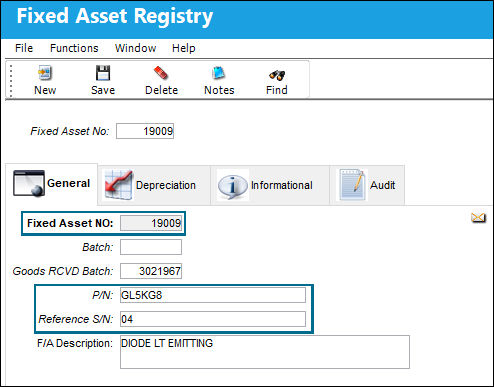The width and height of the screenshot is (494, 387).
Task: Open the File menu
Action: [x=24, y=48]
